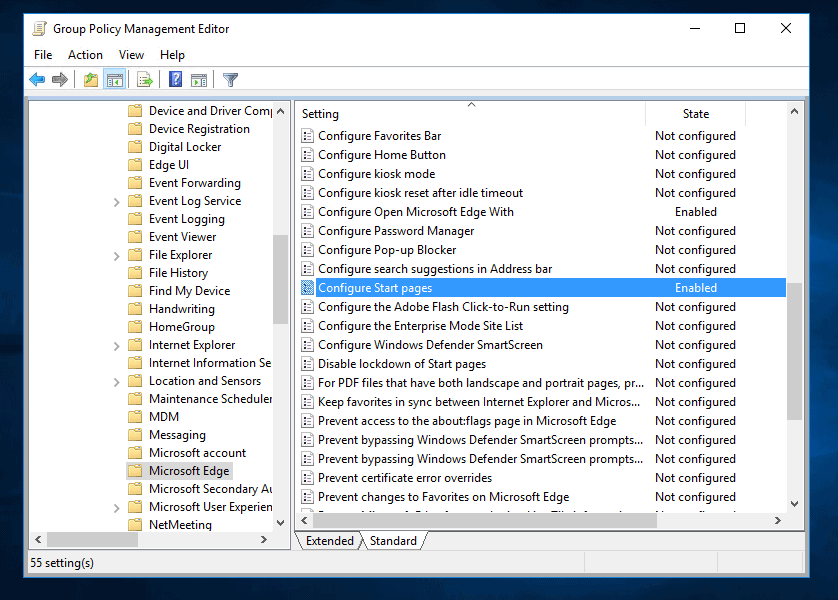The height and width of the screenshot is (600, 838).
Task: Sort by the State column header
Action: [695, 114]
